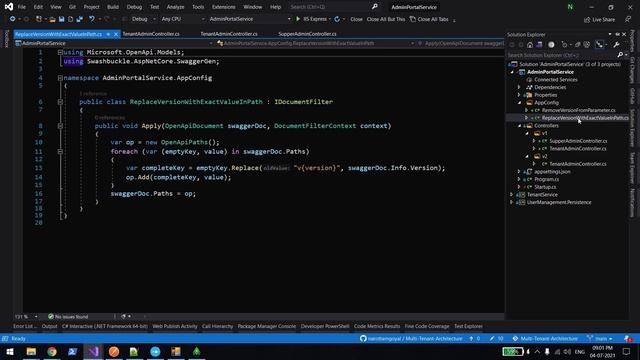Expand the TenantService project node

click(x=512, y=195)
